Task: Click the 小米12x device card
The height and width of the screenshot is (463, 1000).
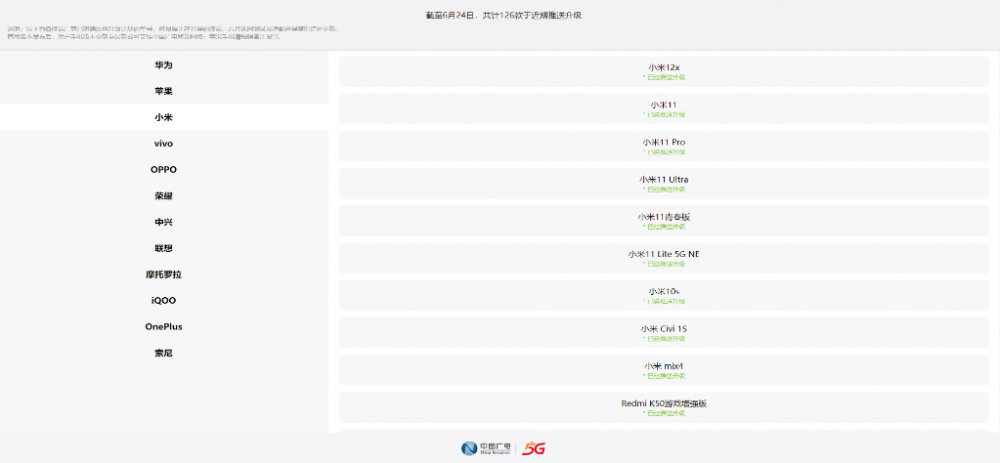Action: (664, 71)
